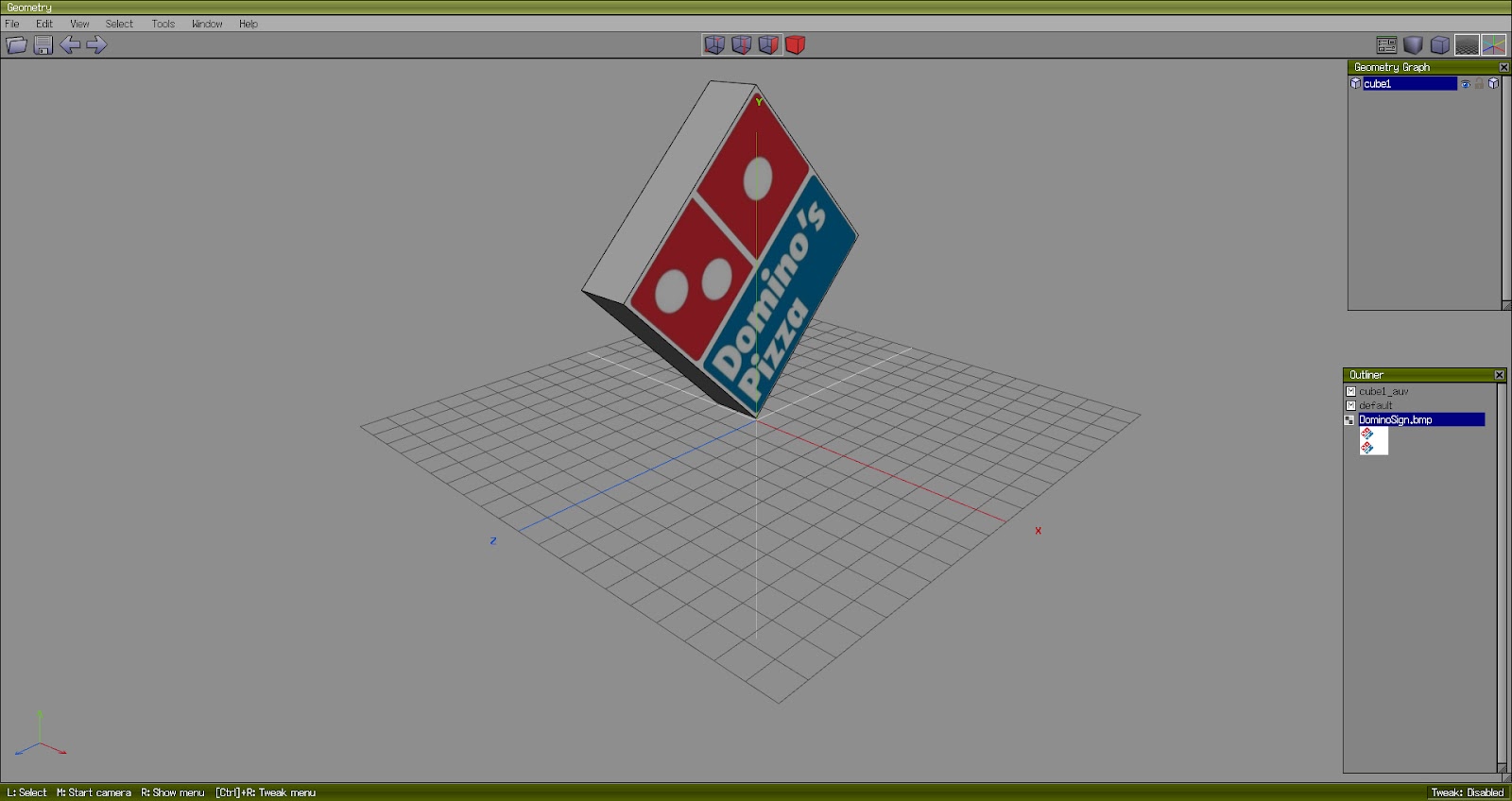Switch to body selection mode (red cube)
Image resolution: width=1512 pixels, height=801 pixels.
[796, 44]
